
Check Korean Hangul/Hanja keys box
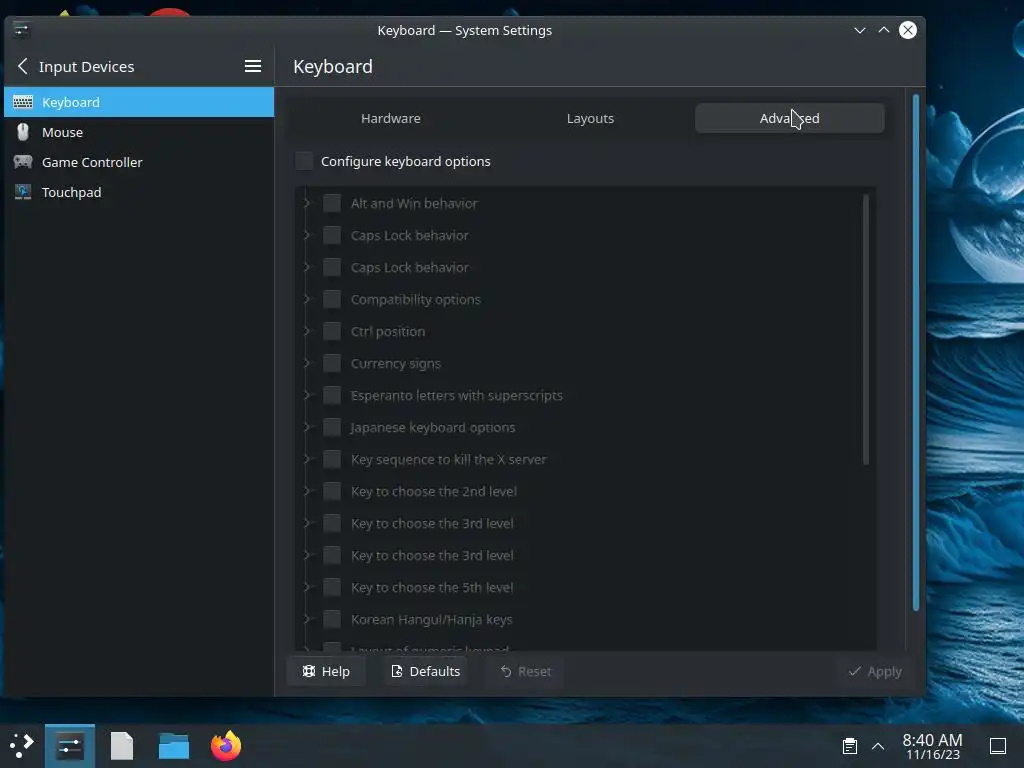click(x=332, y=619)
